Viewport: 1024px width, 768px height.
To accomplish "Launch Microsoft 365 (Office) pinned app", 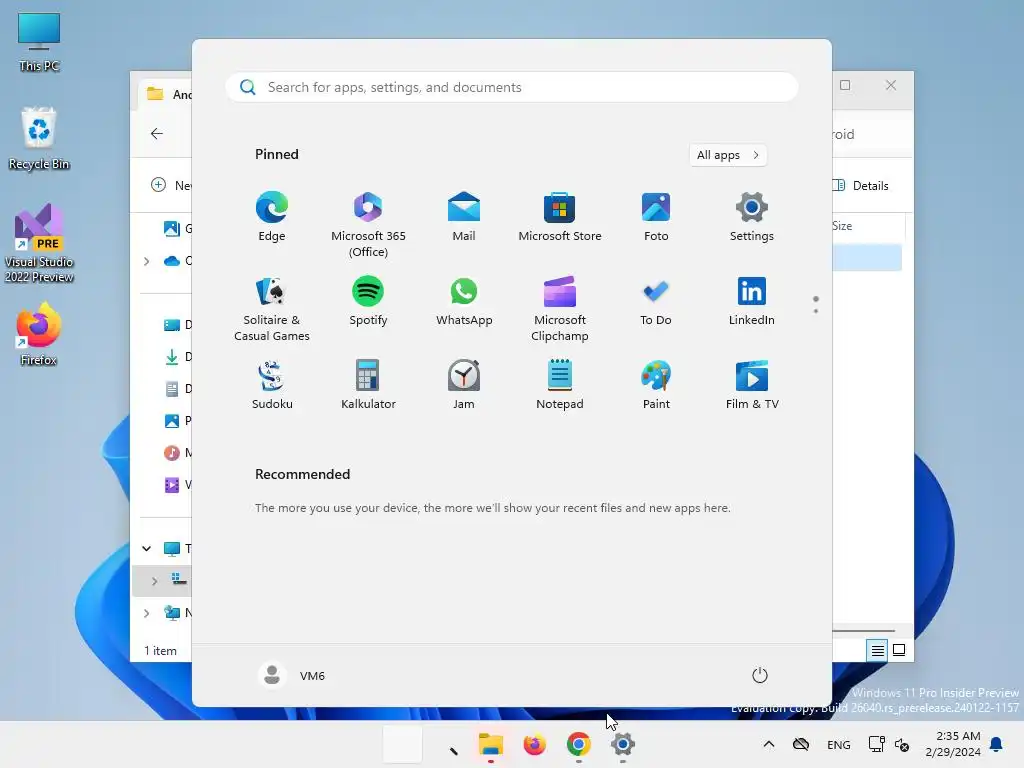I will click(368, 224).
